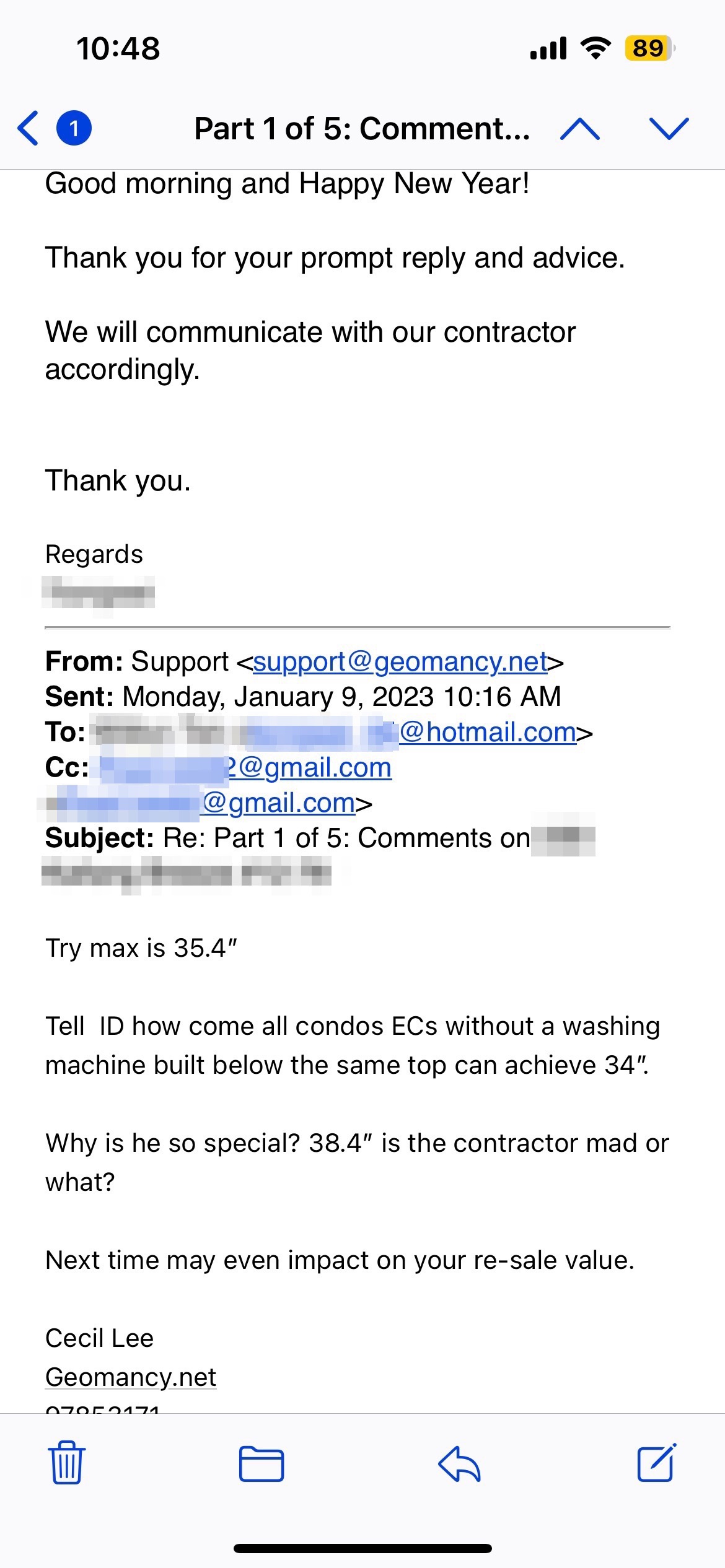Tap the battery indicator in status bar
725x1568 pixels.
coord(649,48)
